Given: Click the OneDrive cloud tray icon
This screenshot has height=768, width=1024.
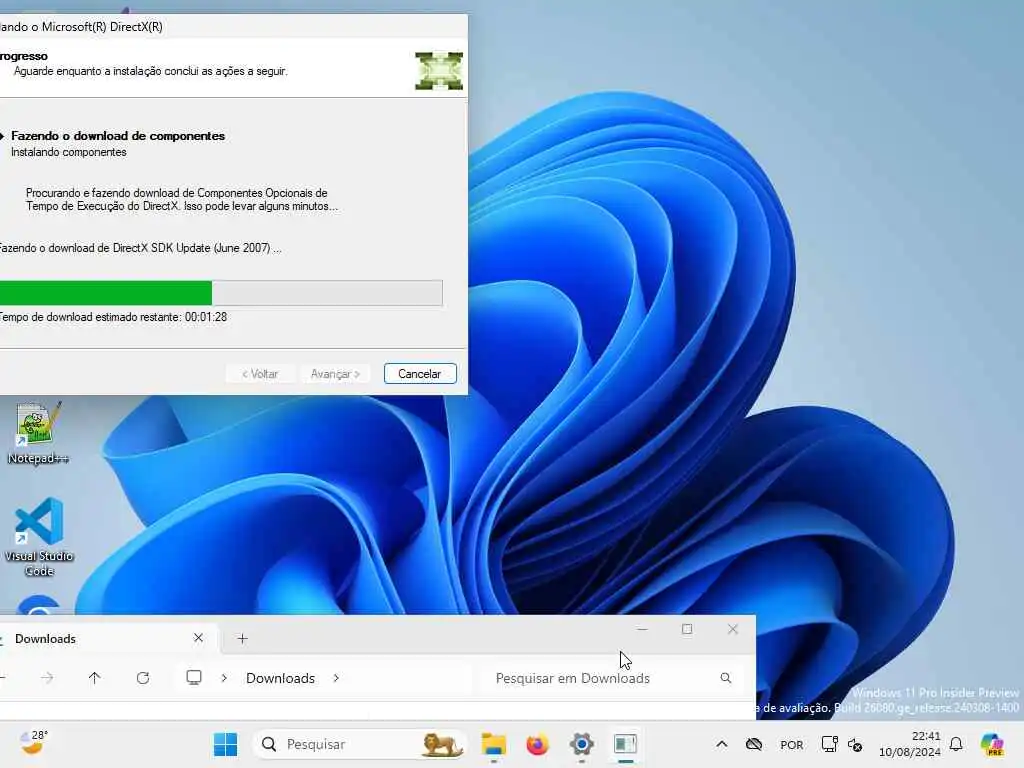Looking at the screenshot, I should click(754, 744).
